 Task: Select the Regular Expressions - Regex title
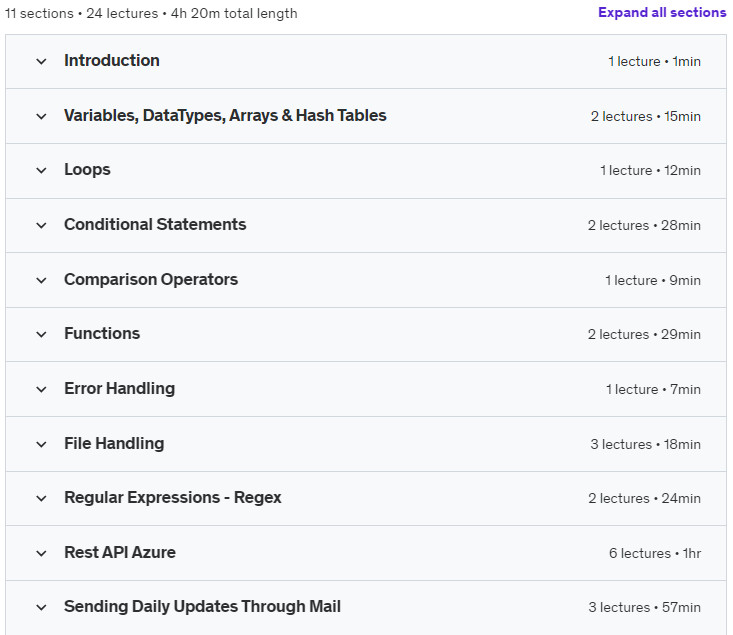tap(173, 498)
